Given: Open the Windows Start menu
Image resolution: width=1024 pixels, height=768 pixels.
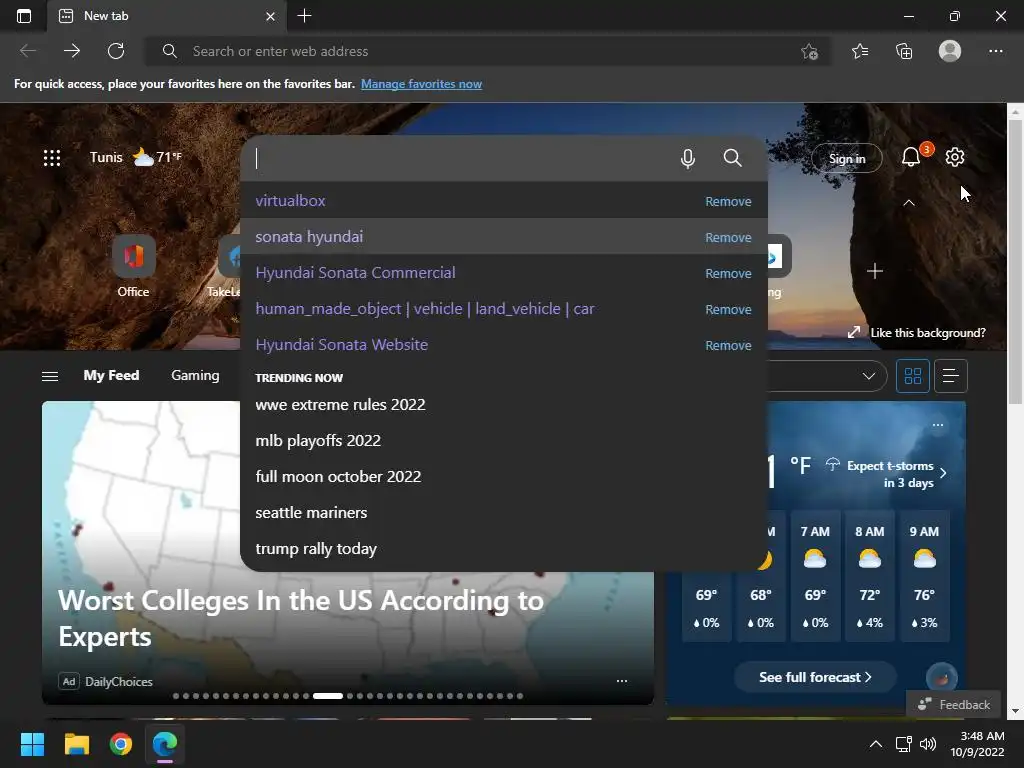Looking at the screenshot, I should tap(32, 744).
